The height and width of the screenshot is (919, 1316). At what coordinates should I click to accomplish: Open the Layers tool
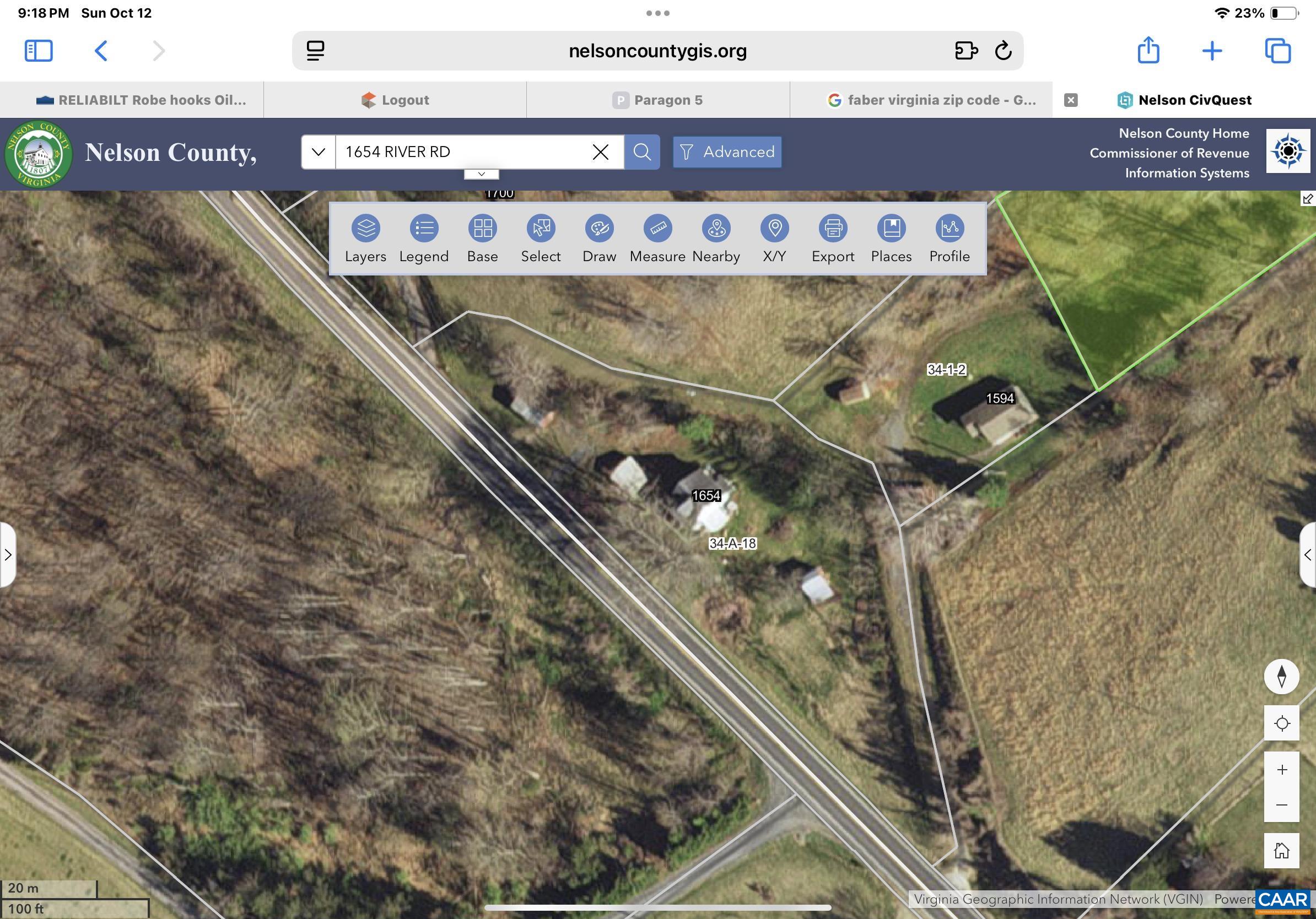[366, 229]
